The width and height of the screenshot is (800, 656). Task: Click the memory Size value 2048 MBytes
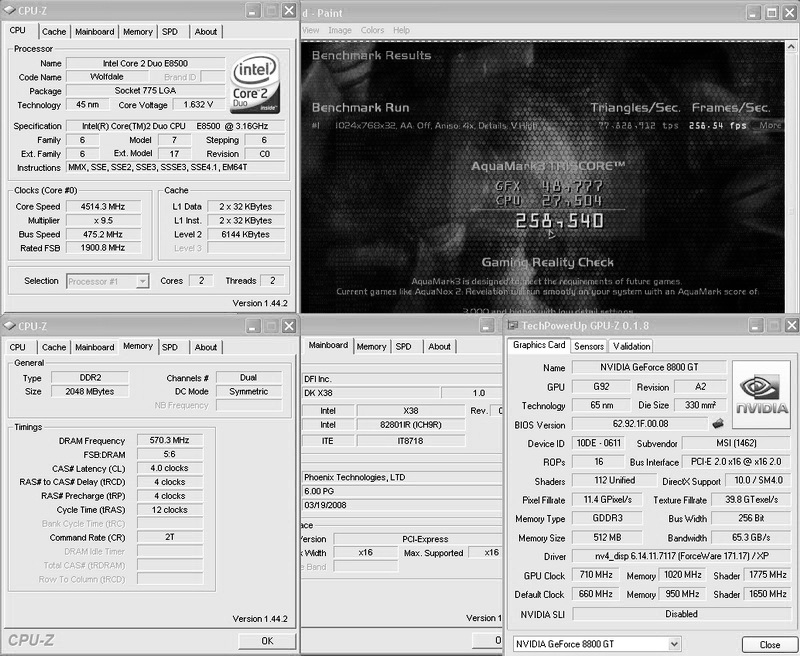(90, 392)
